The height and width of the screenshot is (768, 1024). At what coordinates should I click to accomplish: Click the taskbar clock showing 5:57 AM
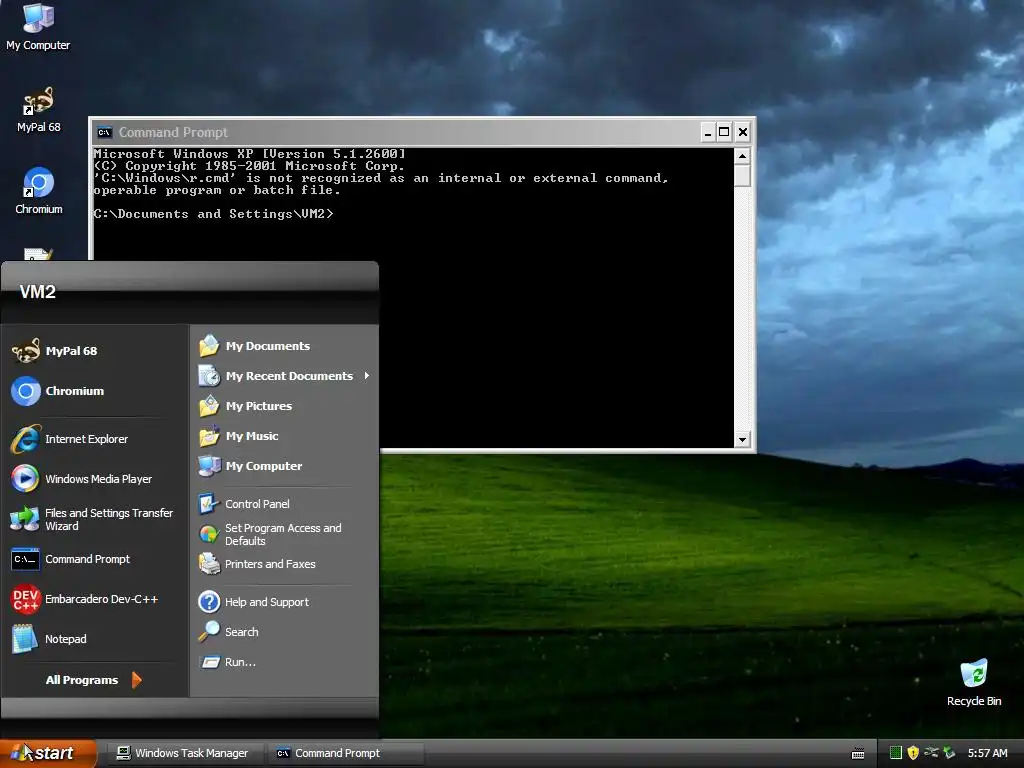(x=987, y=753)
